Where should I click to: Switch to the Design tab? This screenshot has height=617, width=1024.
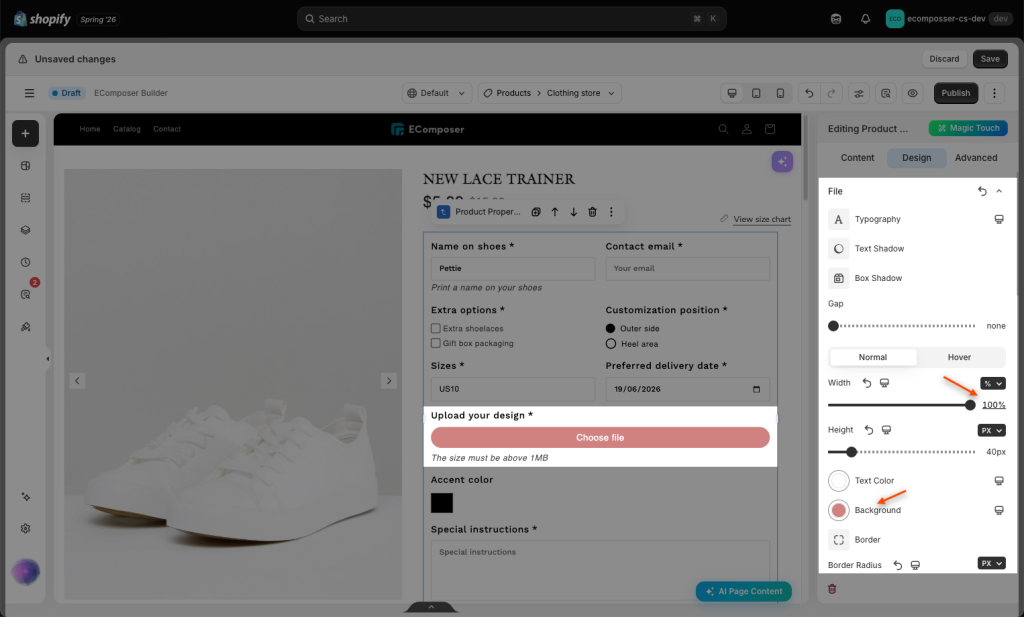(x=916, y=158)
